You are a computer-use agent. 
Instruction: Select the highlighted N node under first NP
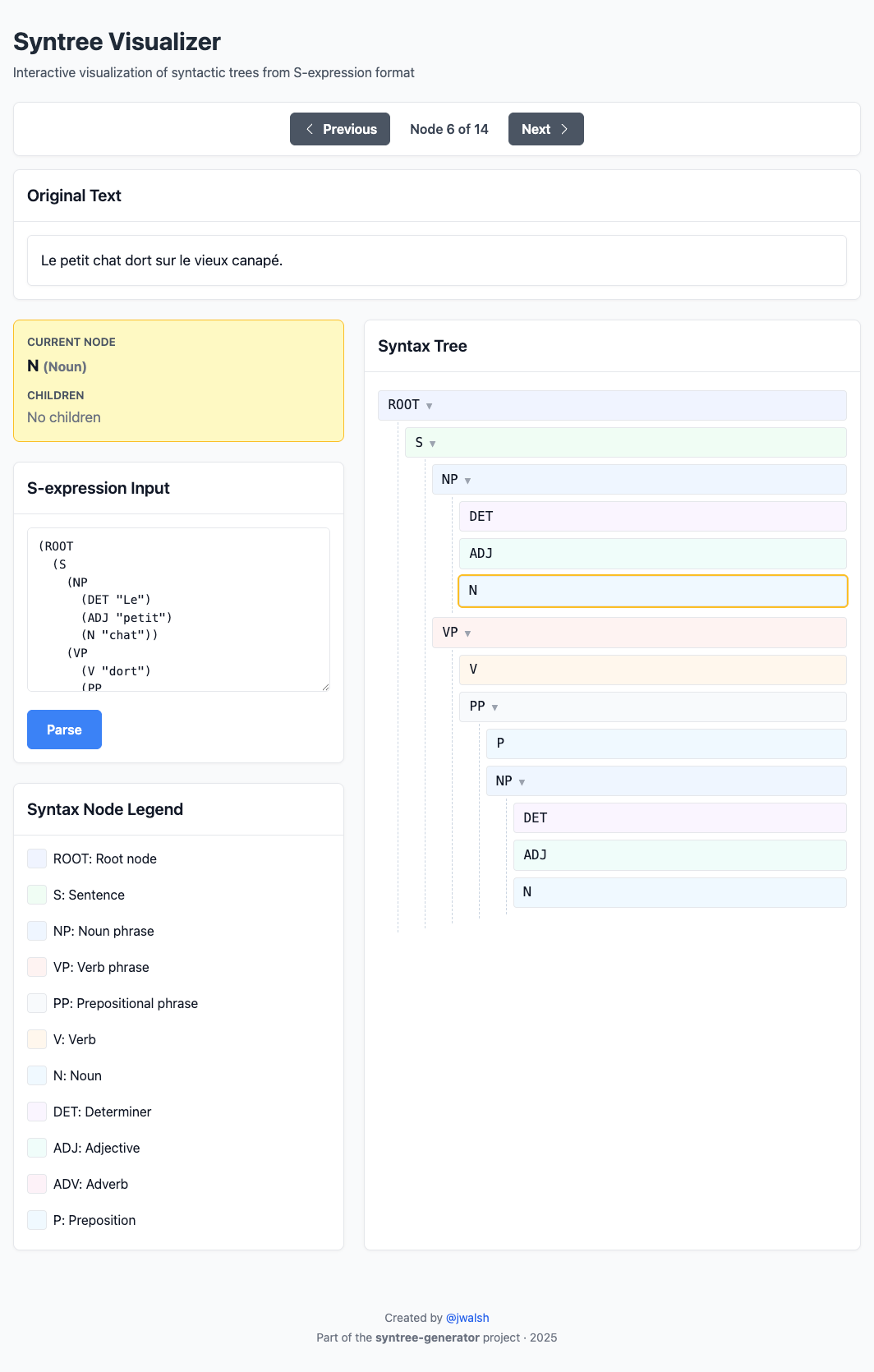[652, 591]
